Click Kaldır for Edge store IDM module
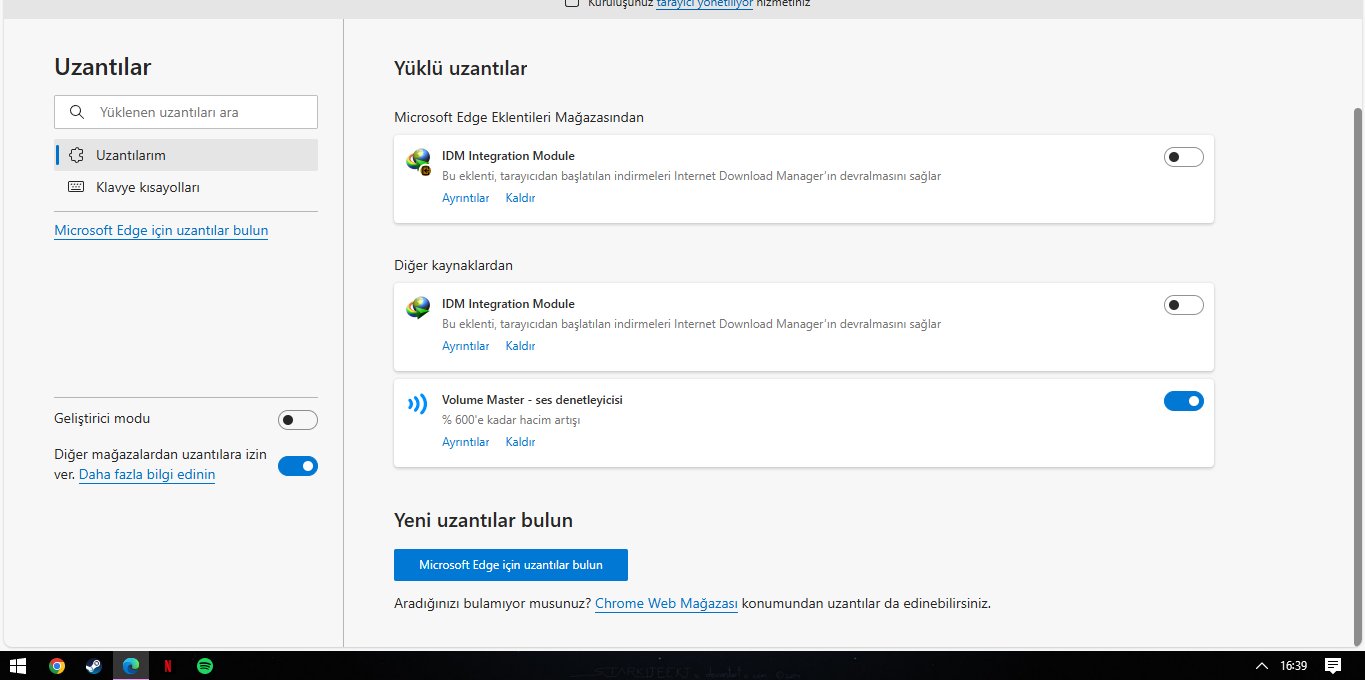The height and width of the screenshot is (680, 1365). pyautogui.click(x=520, y=198)
